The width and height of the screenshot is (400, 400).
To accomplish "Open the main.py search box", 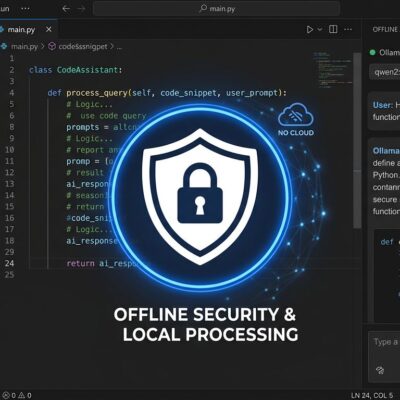I will (x=217, y=9).
